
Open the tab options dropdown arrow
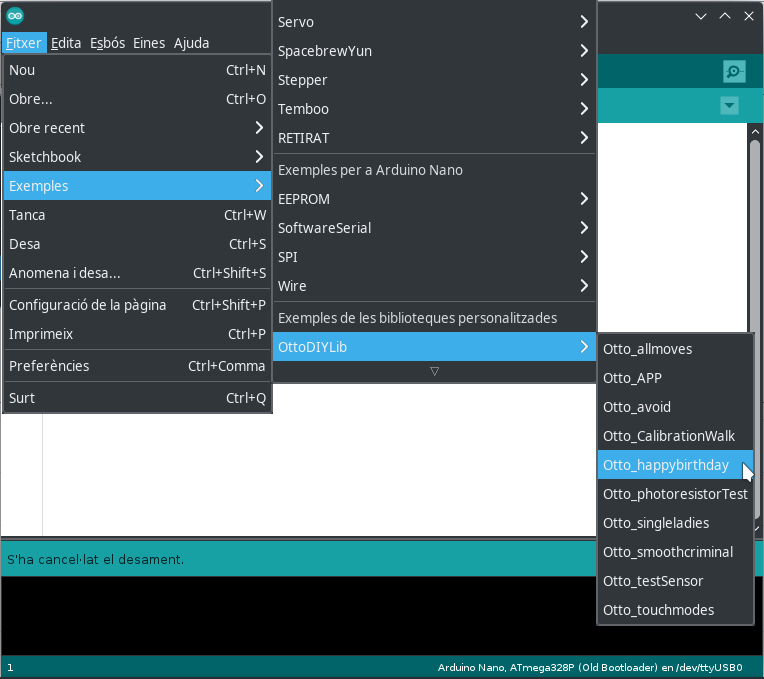[x=729, y=106]
